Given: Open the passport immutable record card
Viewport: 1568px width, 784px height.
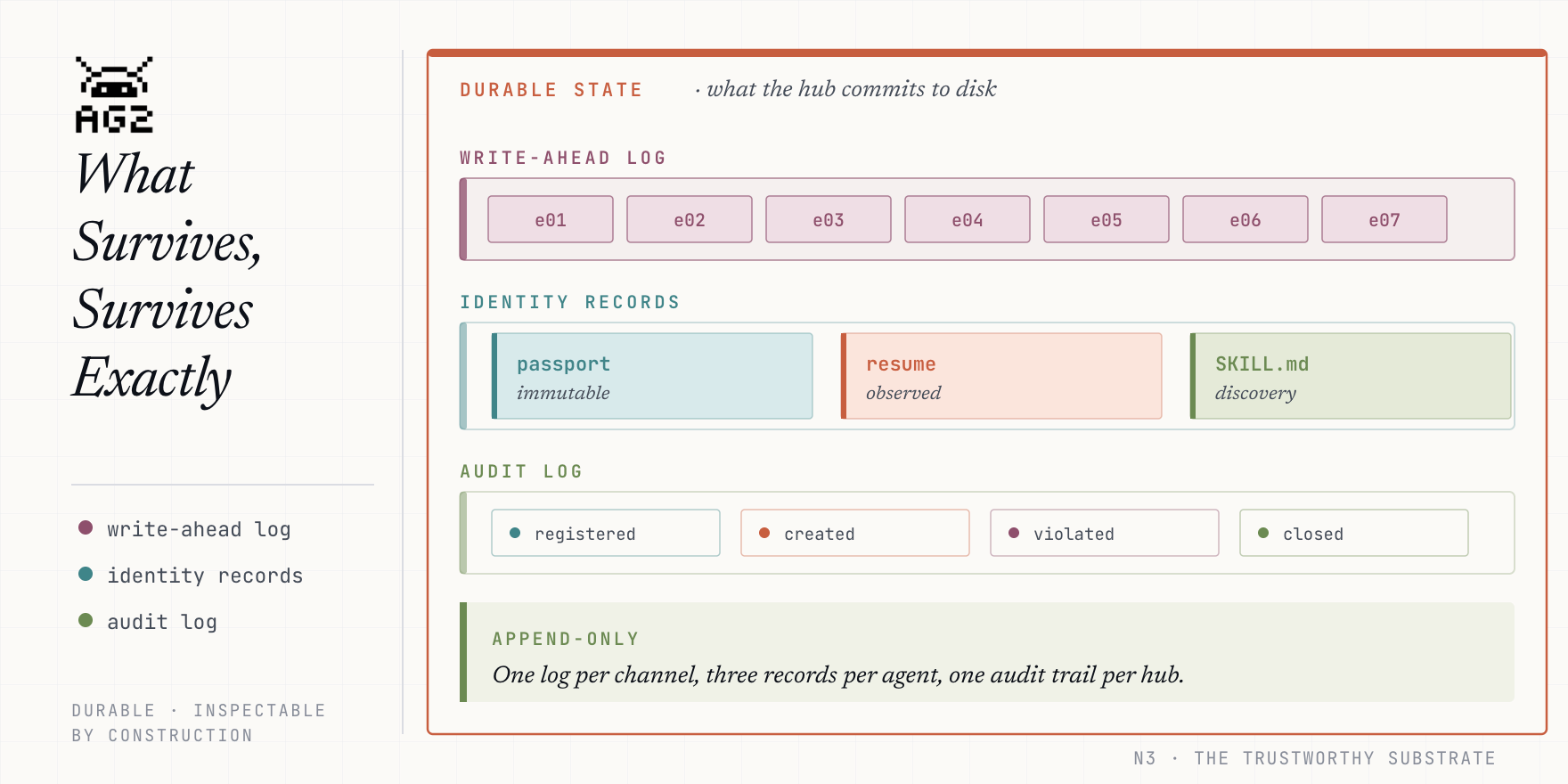Looking at the screenshot, I should [x=652, y=376].
